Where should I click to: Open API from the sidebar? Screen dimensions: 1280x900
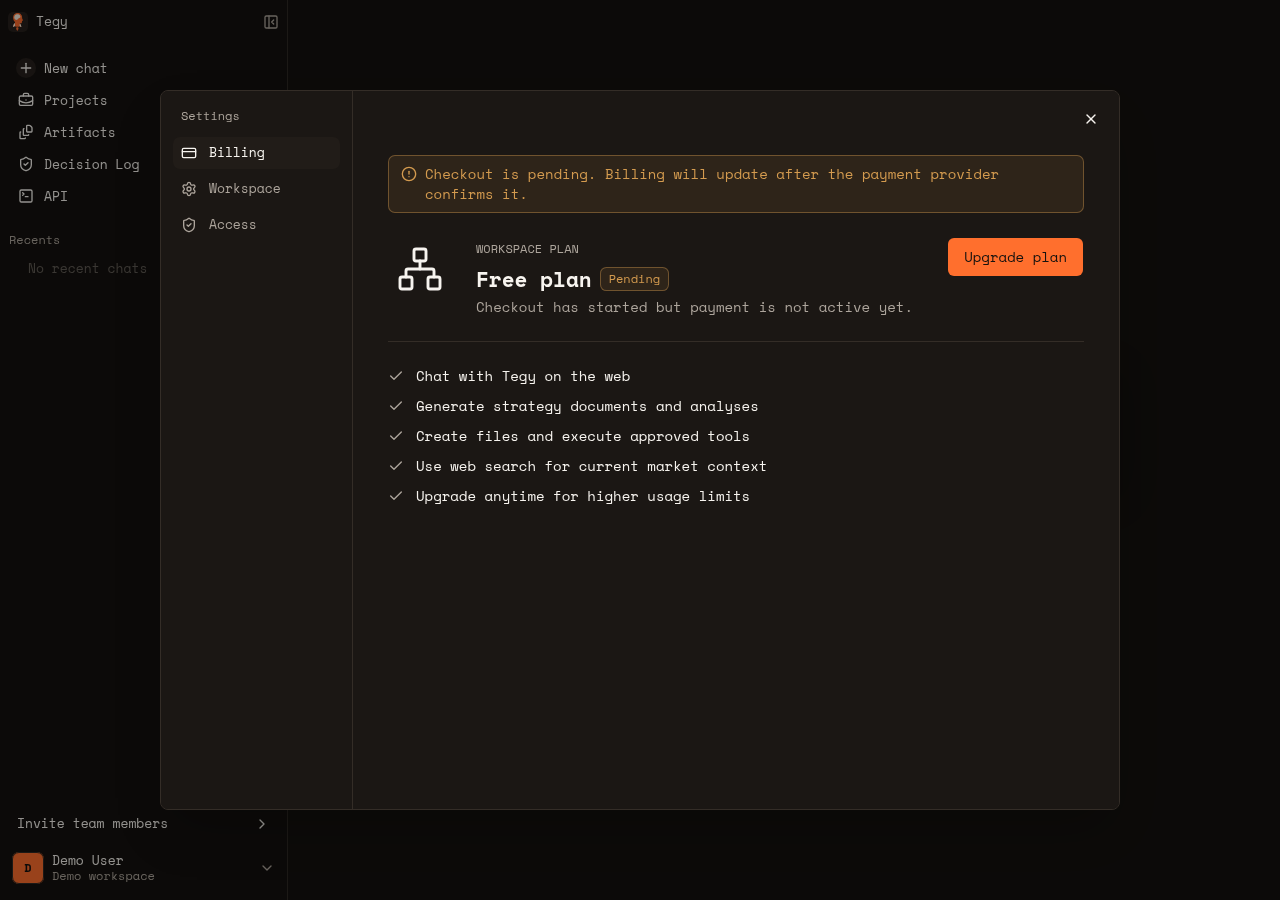pos(143,196)
